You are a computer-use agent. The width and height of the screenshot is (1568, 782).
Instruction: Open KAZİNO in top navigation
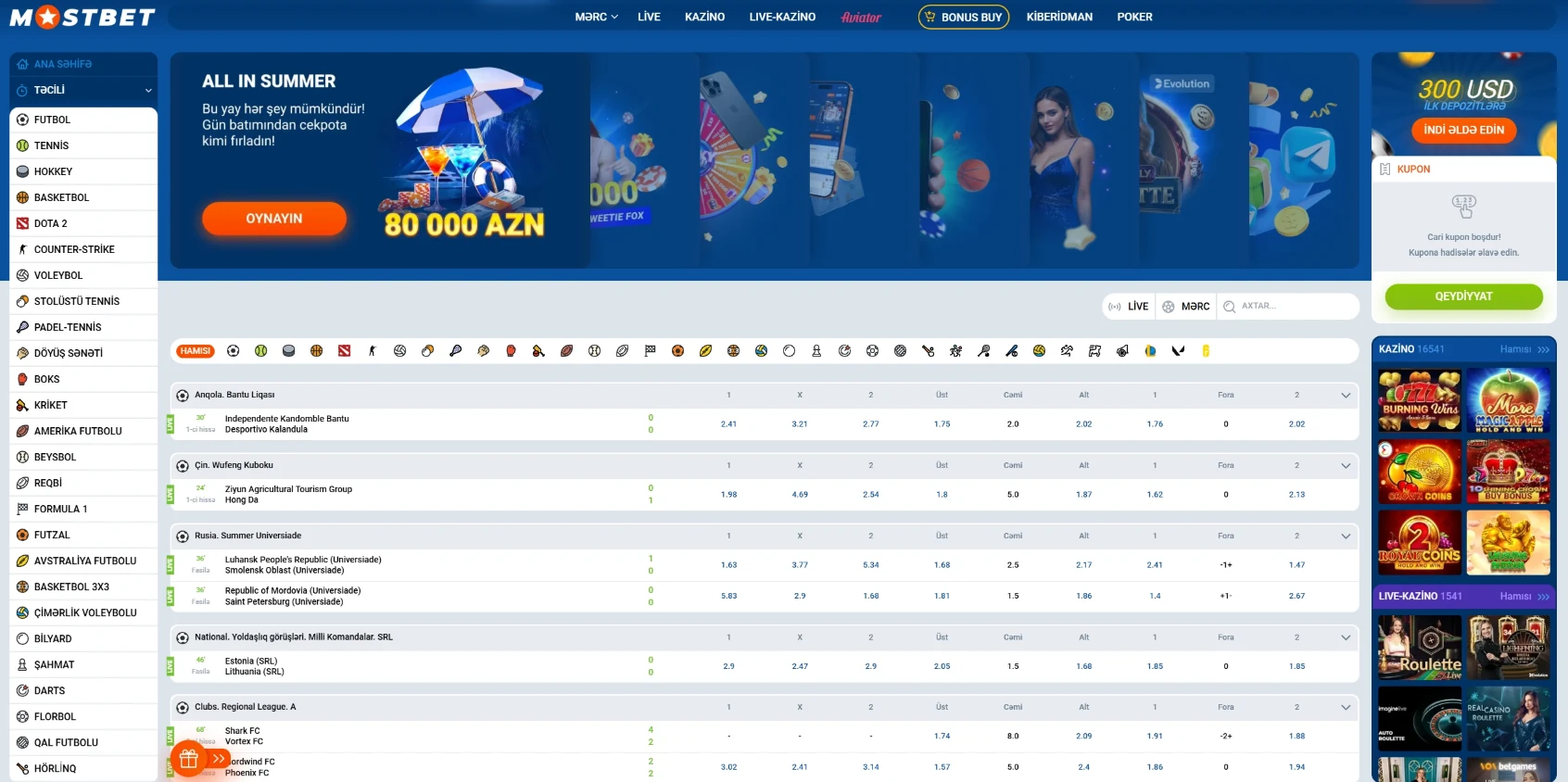pos(704,17)
